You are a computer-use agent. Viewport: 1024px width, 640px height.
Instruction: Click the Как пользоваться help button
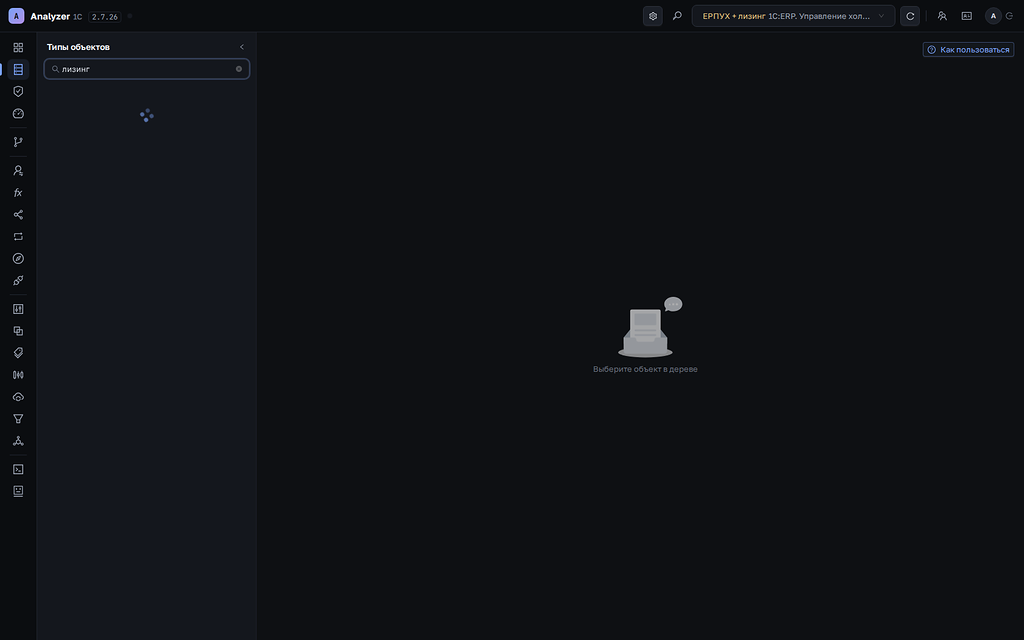pos(968,50)
